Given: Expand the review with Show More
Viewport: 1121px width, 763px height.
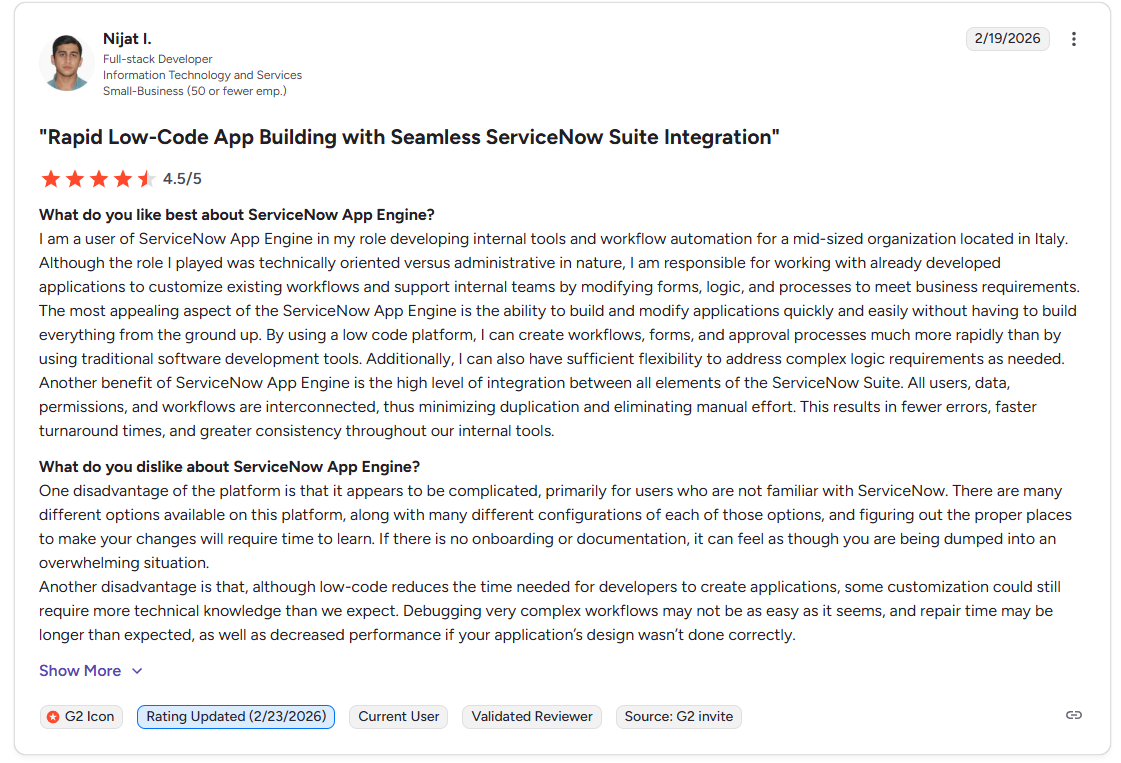Looking at the screenshot, I should (91, 671).
